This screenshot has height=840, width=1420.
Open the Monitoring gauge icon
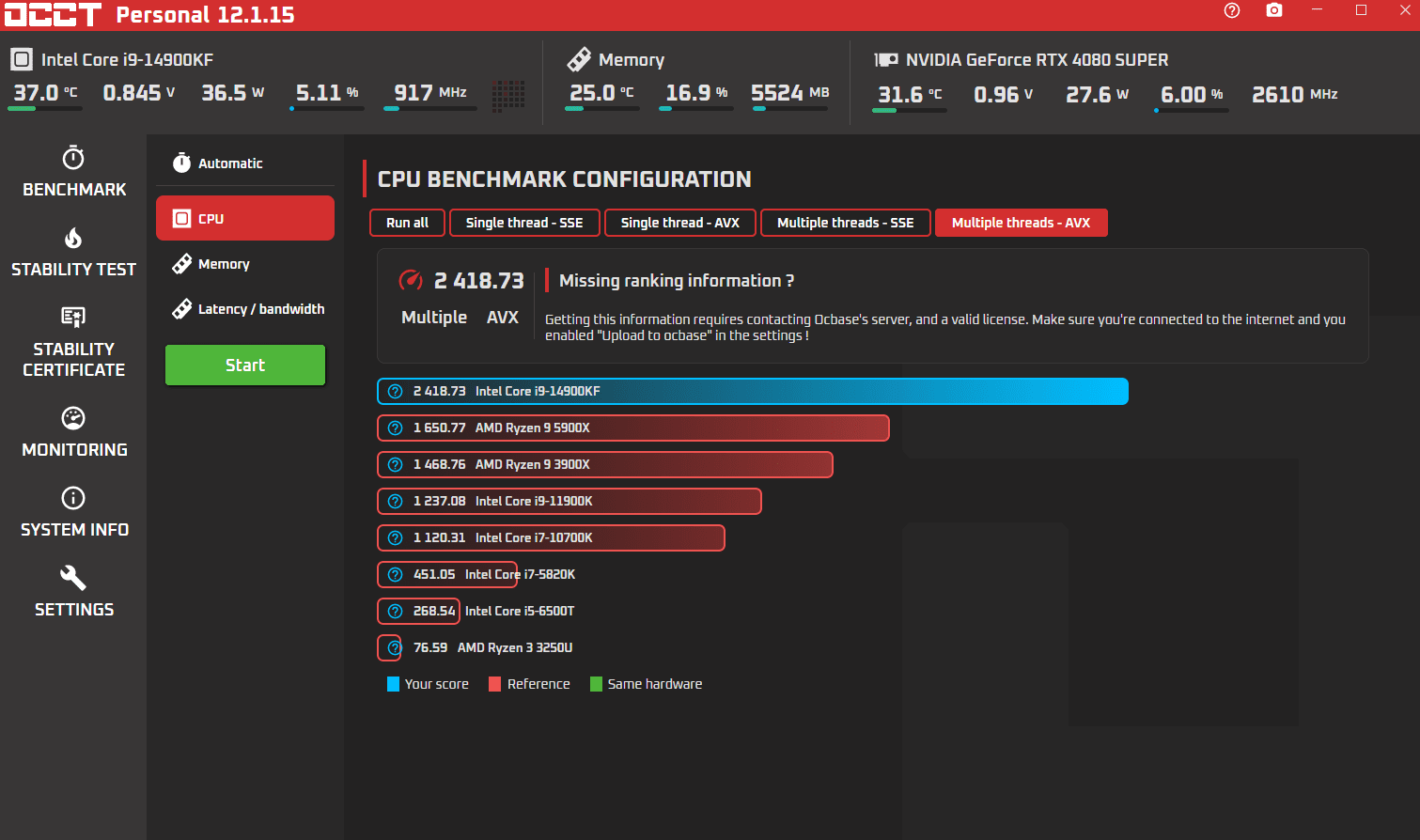click(73, 418)
